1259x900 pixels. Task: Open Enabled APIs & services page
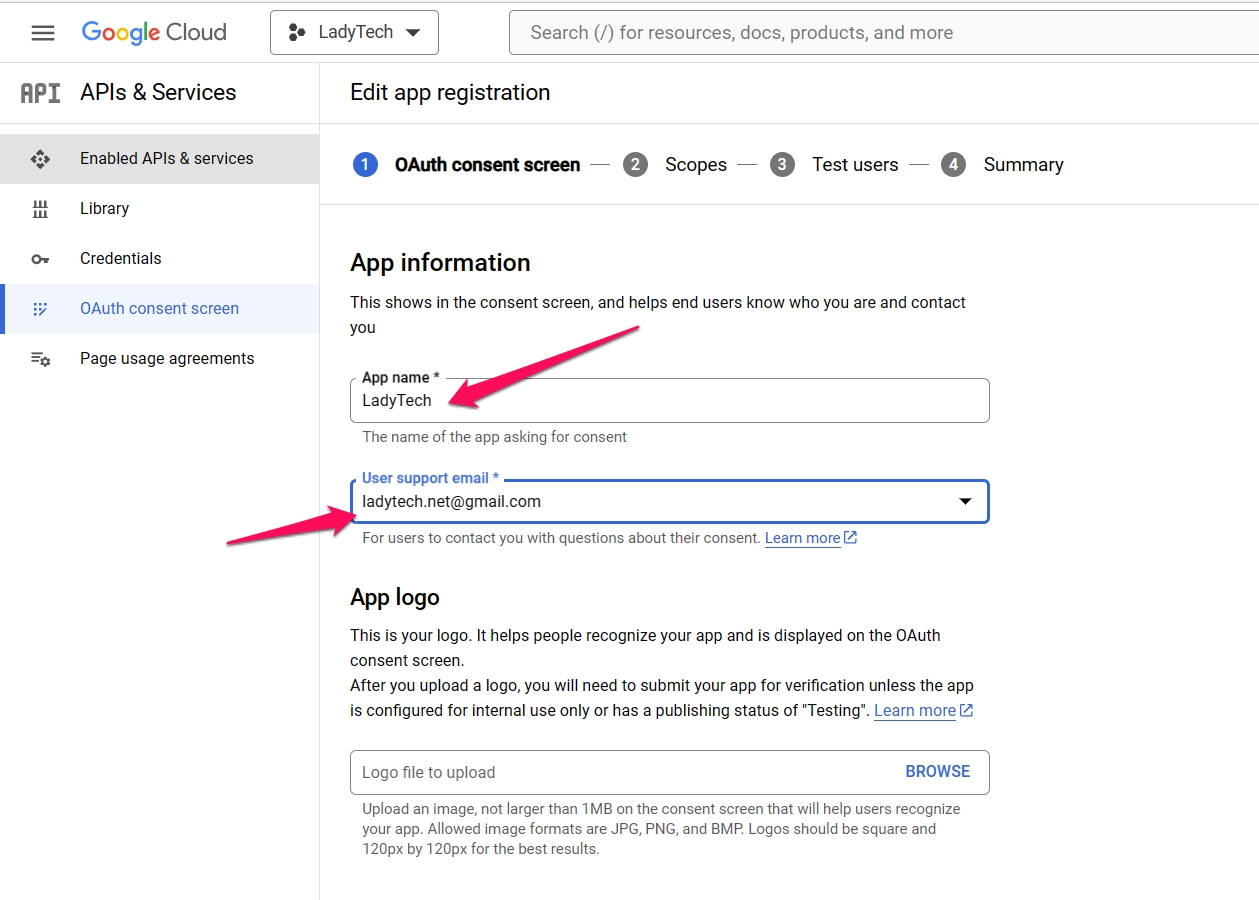coord(160,159)
